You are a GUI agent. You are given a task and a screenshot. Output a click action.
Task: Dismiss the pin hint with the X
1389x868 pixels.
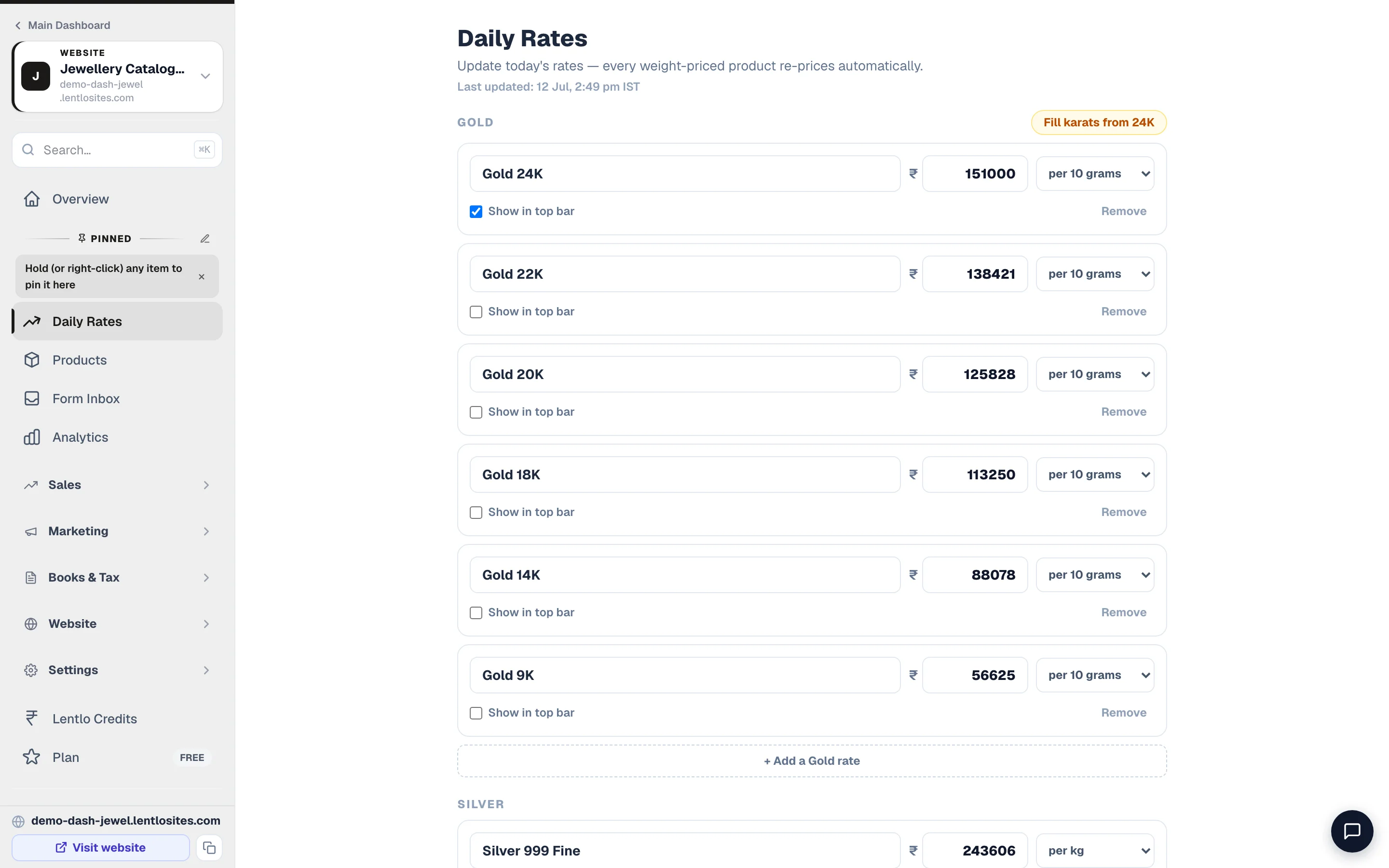click(x=202, y=277)
